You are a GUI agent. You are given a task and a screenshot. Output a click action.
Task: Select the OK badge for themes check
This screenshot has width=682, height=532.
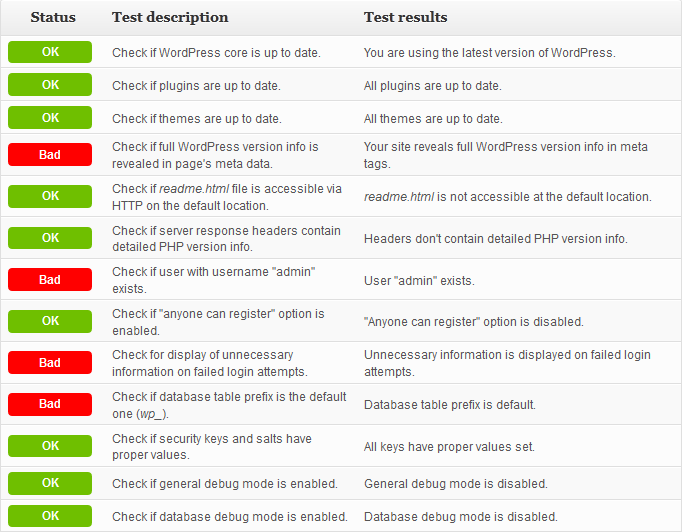pyautogui.click(x=50, y=118)
